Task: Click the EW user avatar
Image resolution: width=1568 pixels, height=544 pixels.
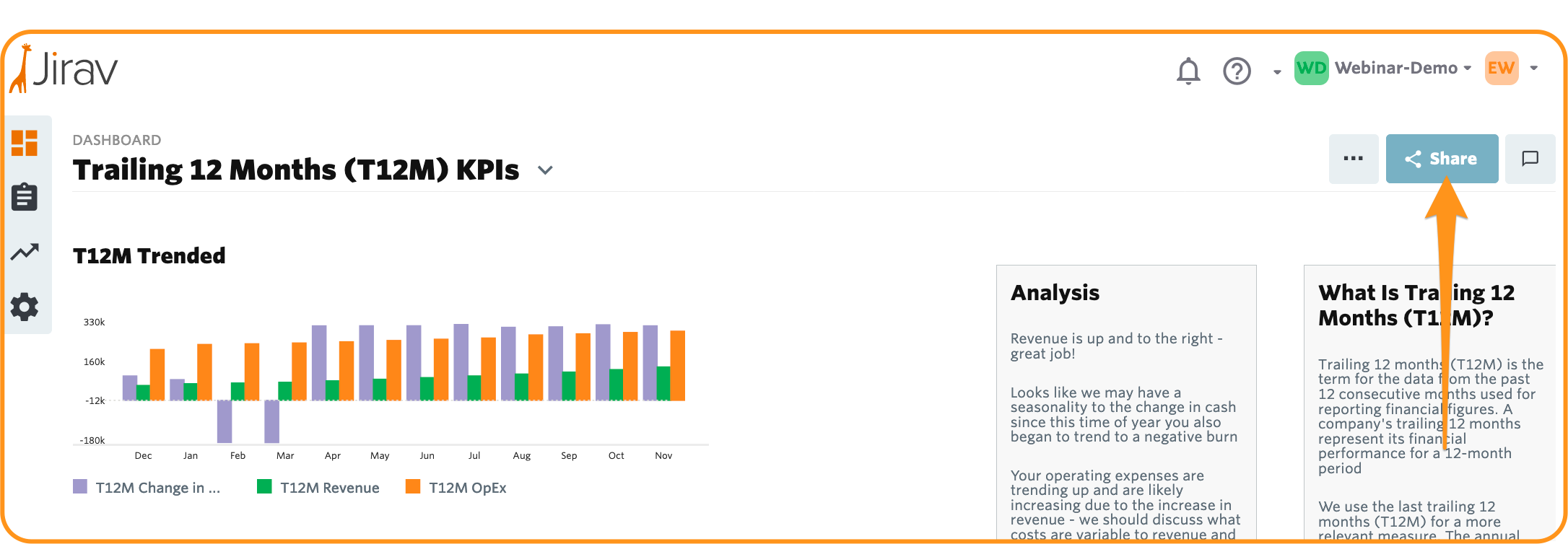Action: 1502,69
